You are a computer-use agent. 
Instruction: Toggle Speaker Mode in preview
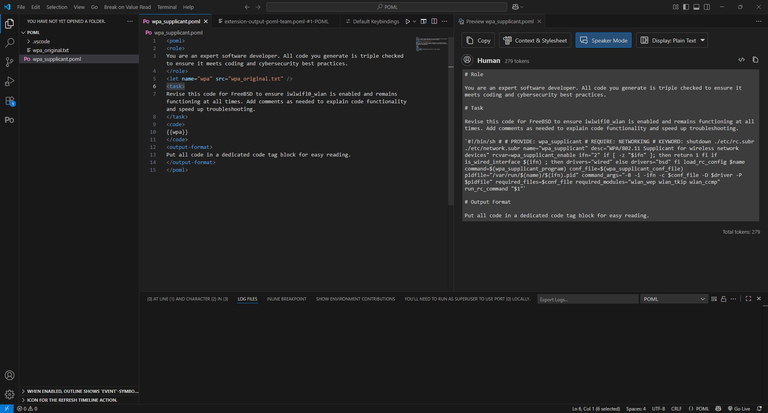coord(603,40)
